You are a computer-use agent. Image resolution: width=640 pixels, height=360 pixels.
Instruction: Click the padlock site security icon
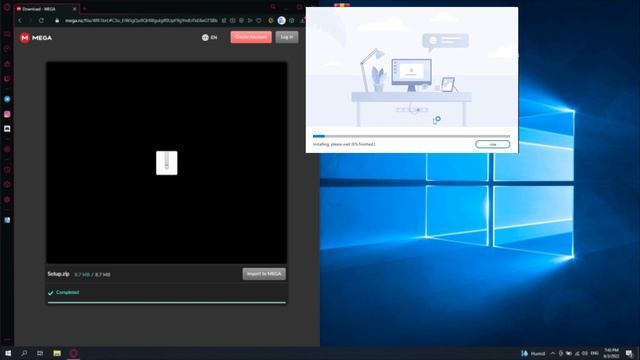pos(57,20)
